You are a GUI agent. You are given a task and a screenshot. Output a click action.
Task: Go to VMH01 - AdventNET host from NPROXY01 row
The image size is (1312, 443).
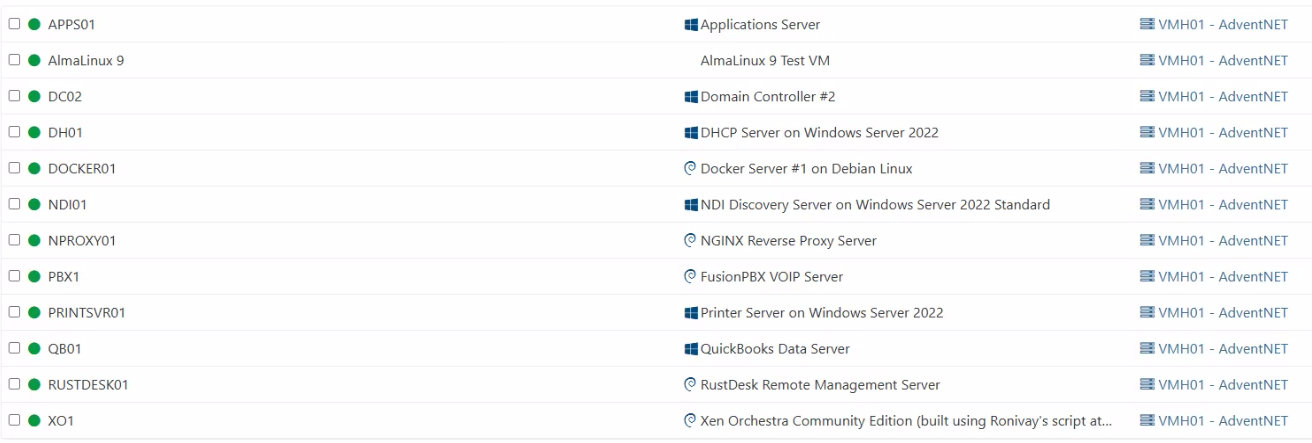(x=1214, y=240)
